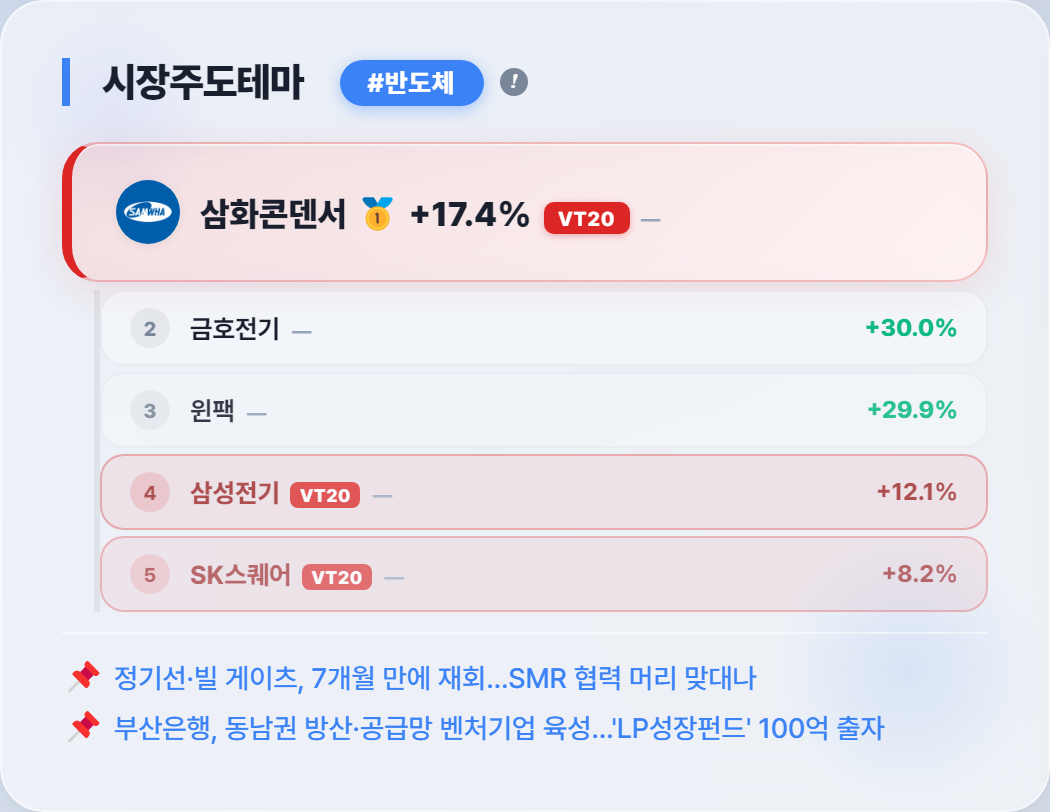
Task: Click the VT20 badge next to 삼성전기
Action: (325, 495)
